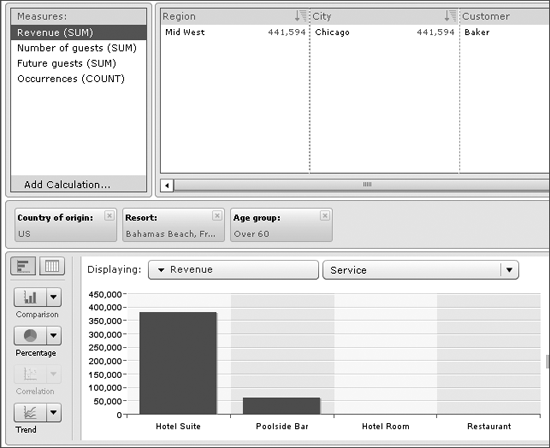The width and height of the screenshot is (550, 448).
Task: Select the Percentage pie chart icon
Action: (x=30, y=335)
